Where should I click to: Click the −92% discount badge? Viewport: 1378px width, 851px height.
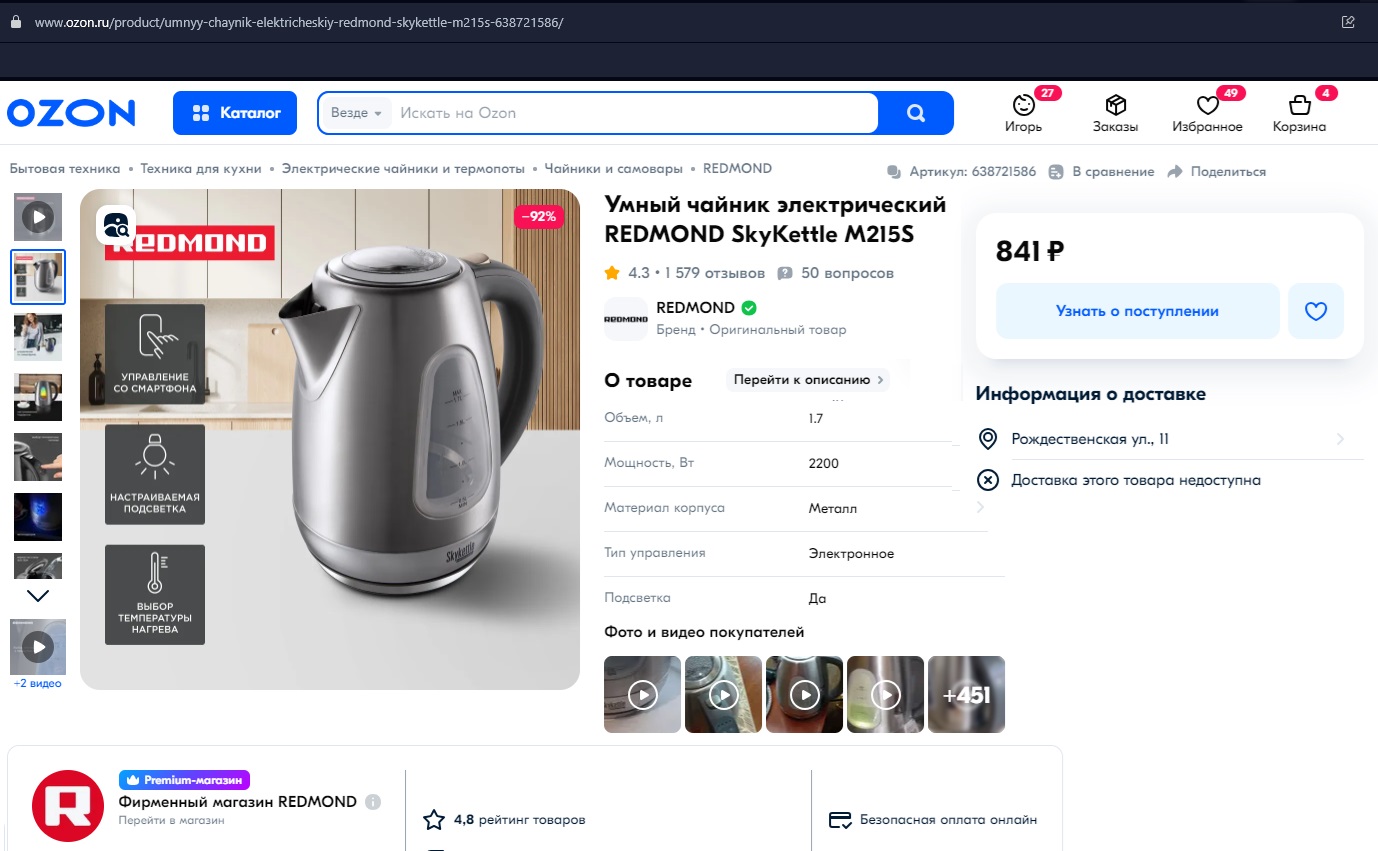(539, 216)
